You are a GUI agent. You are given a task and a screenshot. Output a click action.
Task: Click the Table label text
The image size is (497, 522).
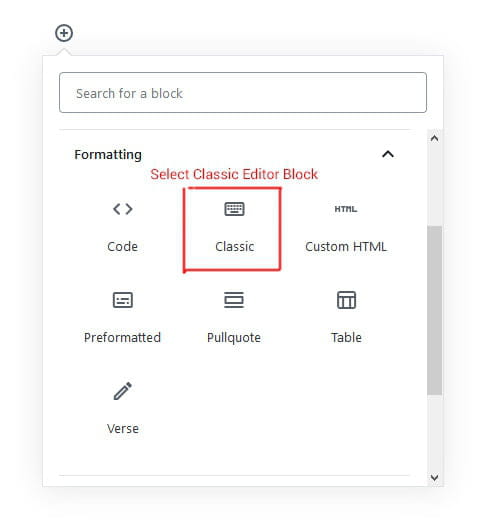(x=346, y=338)
